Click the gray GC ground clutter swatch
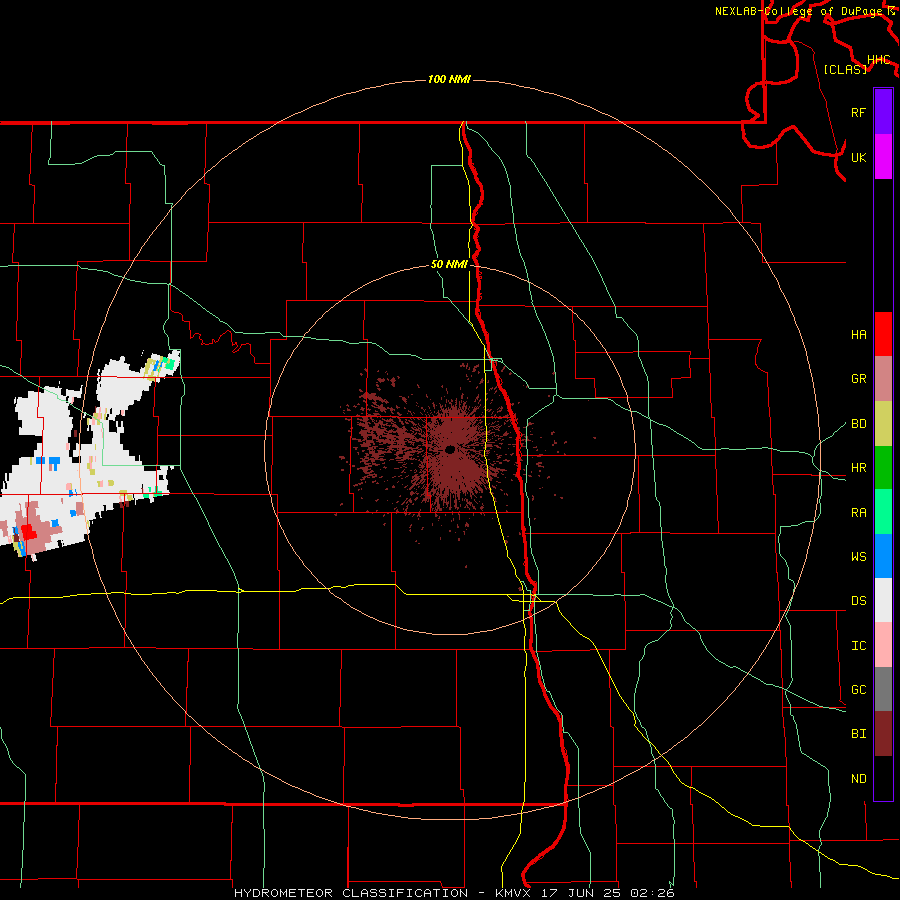Screen dimensions: 900x900 pos(883,689)
